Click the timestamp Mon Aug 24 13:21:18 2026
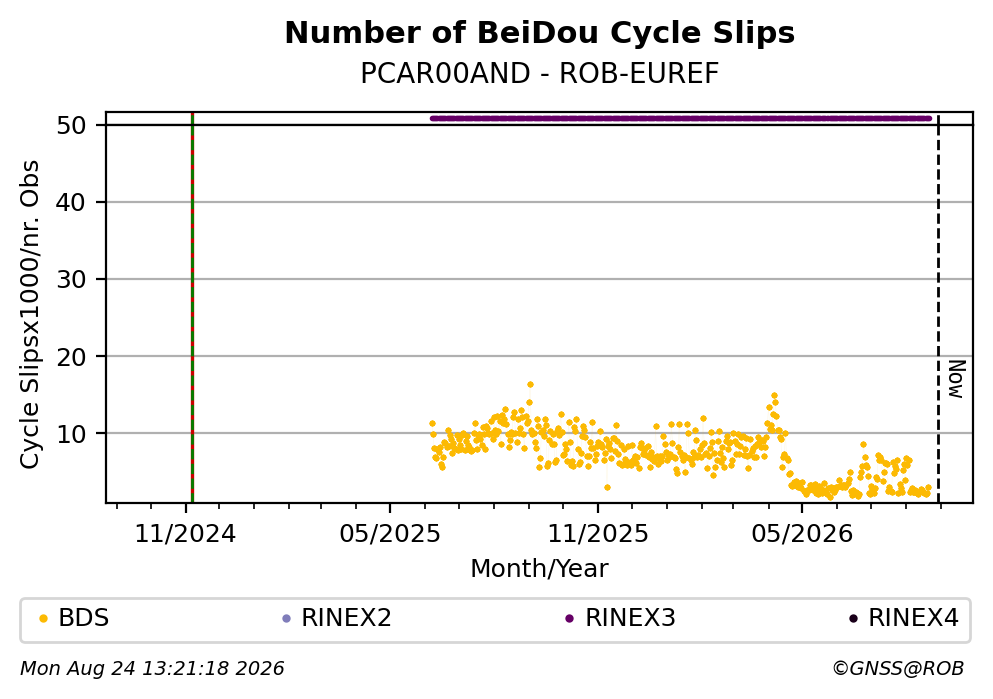The height and width of the screenshot is (699, 993). (x=152, y=669)
